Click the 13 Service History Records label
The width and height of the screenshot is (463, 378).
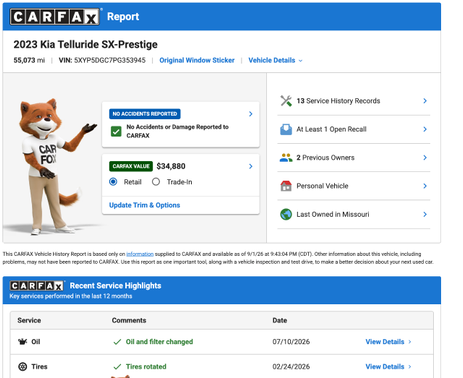pos(338,101)
